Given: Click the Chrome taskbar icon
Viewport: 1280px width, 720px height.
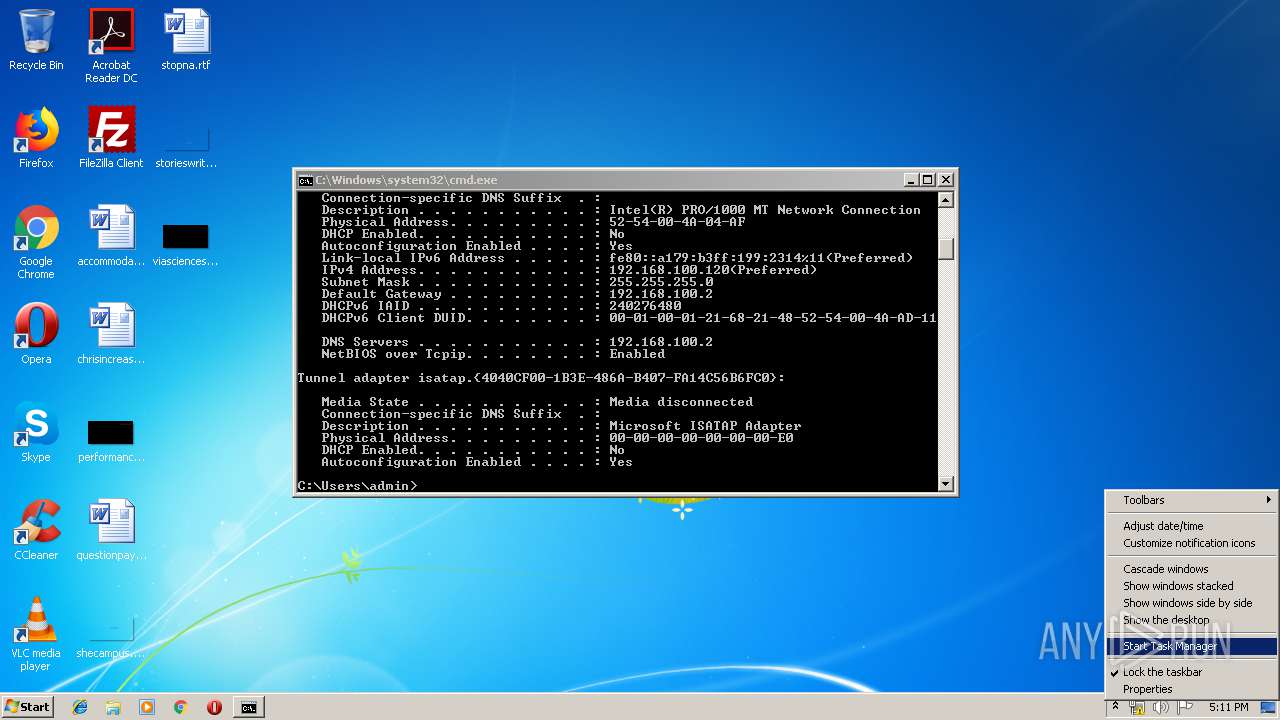Looking at the screenshot, I should [180, 707].
